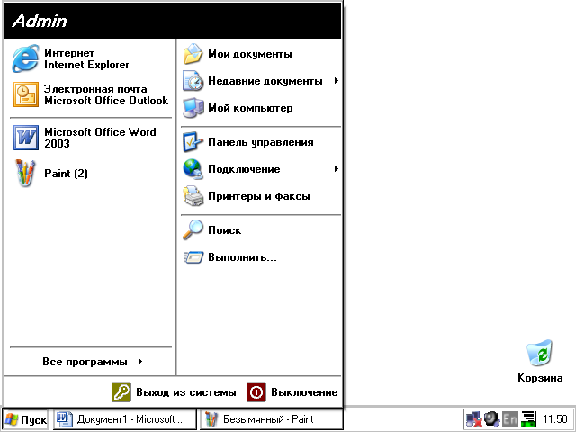Launch the Paint brushes cup icon
The height and width of the screenshot is (432, 576).
point(25,173)
